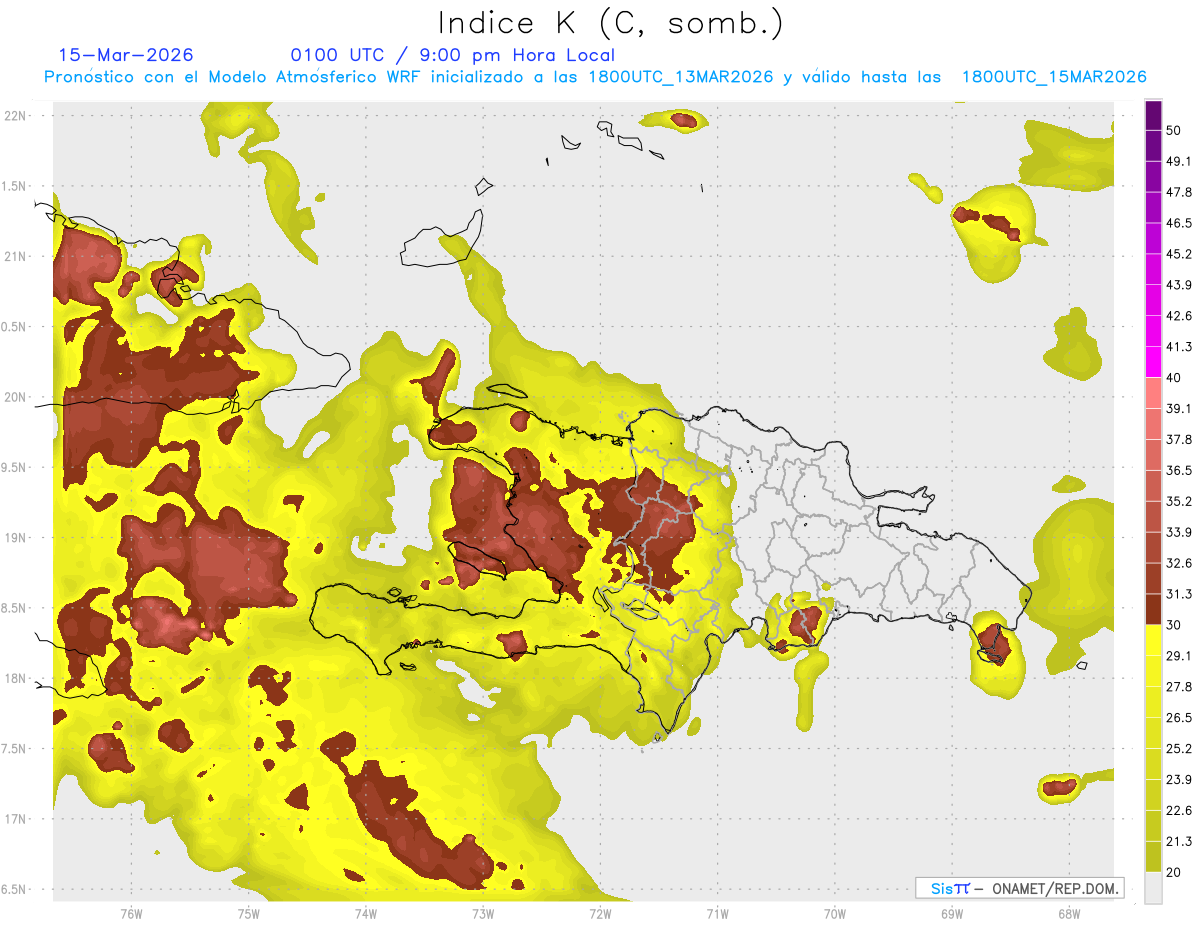The height and width of the screenshot is (927, 1200).
Task: Select the date label 15-Mar-2026
Action: click(126, 55)
